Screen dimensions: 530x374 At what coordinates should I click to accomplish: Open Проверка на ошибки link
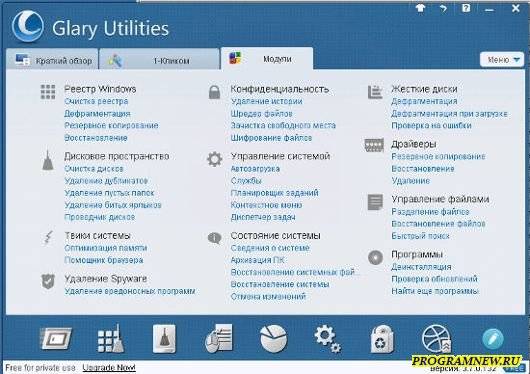pyautogui.click(x=431, y=125)
